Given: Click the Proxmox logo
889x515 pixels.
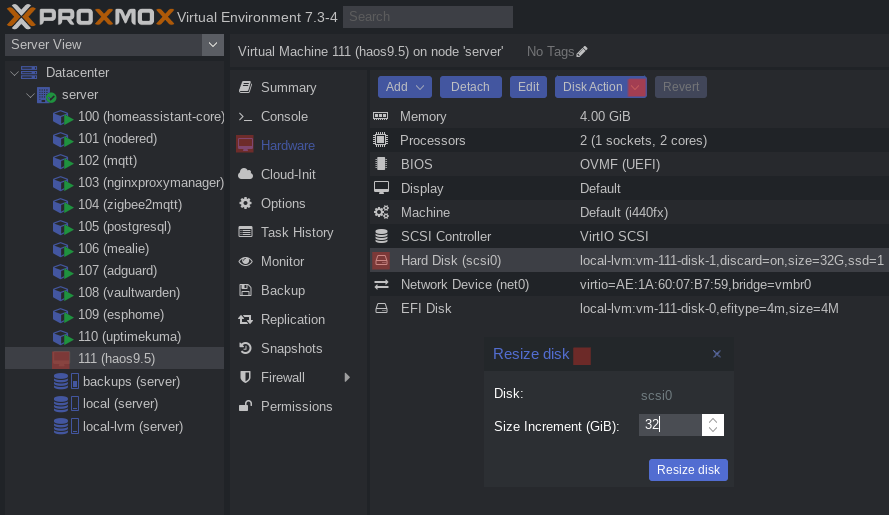Looking at the screenshot, I should click(x=90, y=16).
